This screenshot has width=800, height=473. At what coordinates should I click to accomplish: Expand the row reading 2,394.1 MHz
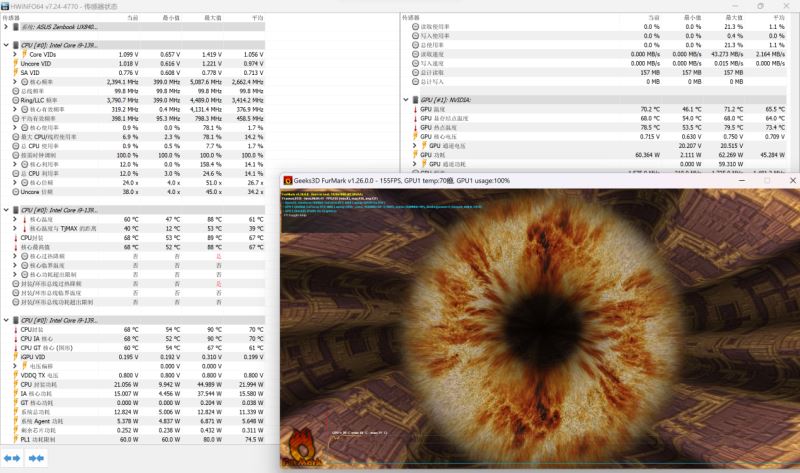point(15,82)
